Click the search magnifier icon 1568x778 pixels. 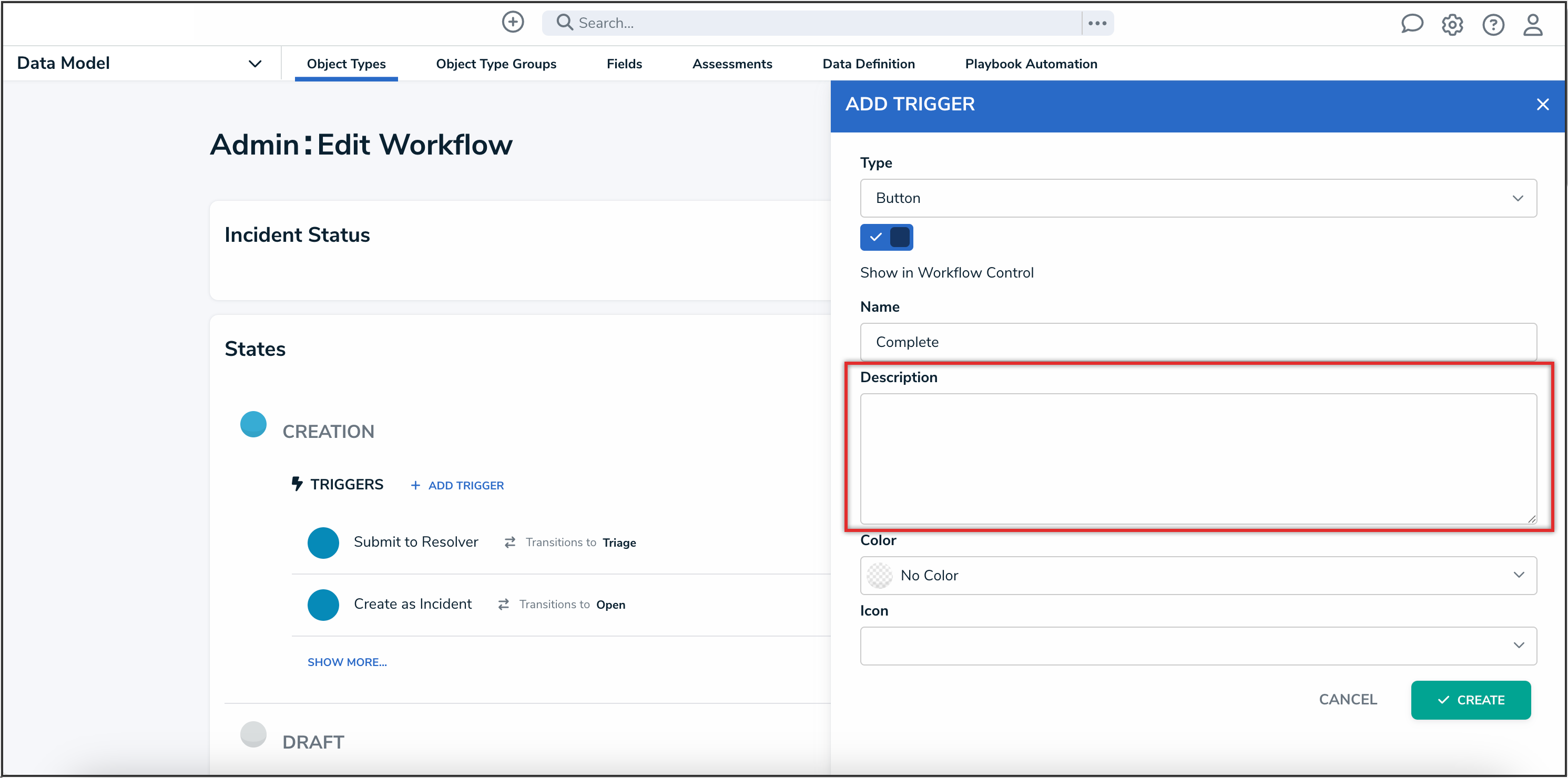pyautogui.click(x=564, y=23)
